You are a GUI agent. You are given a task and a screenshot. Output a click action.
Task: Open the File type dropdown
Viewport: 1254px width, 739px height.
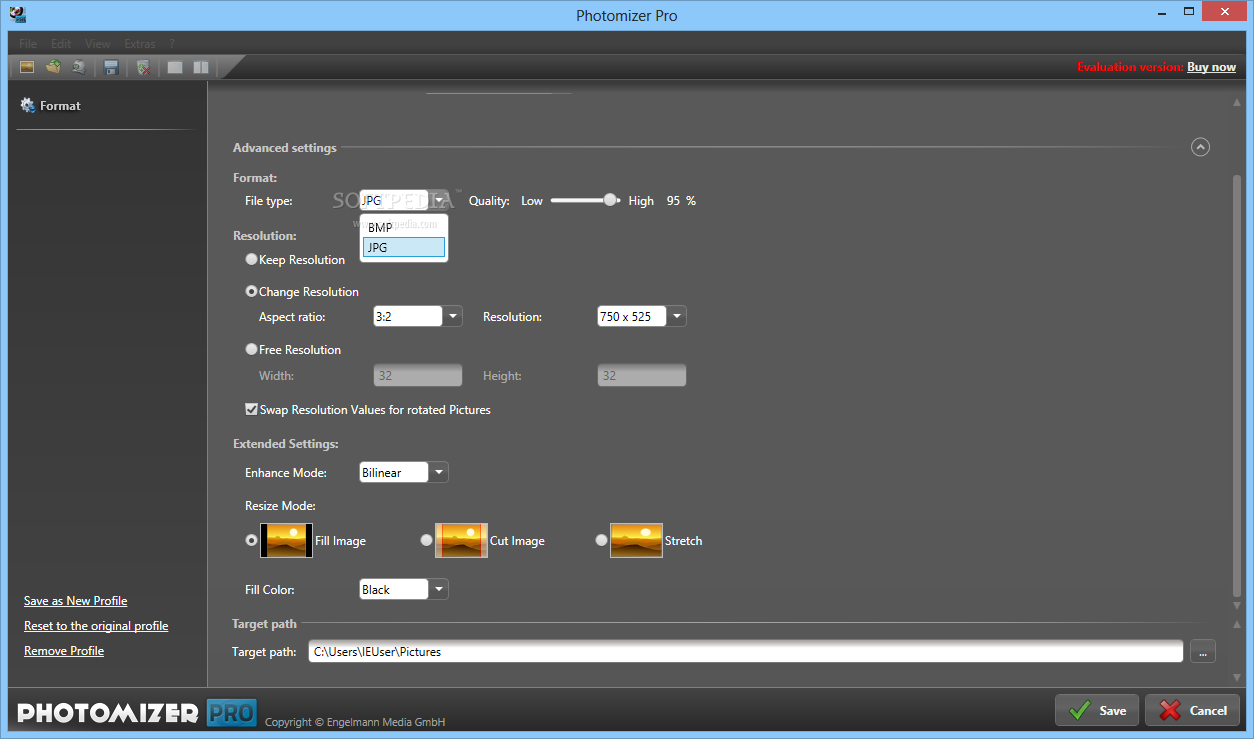tap(438, 200)
